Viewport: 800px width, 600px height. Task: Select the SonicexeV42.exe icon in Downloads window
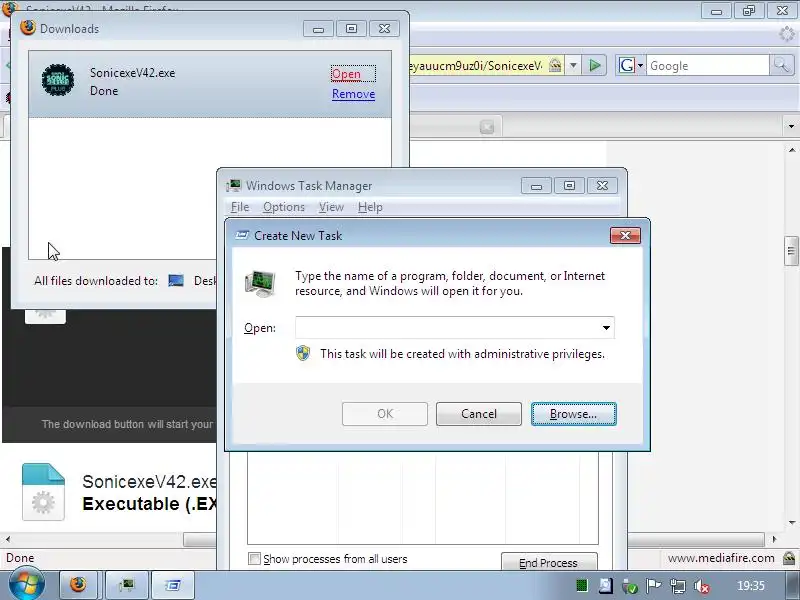click(x=58, y=80)
